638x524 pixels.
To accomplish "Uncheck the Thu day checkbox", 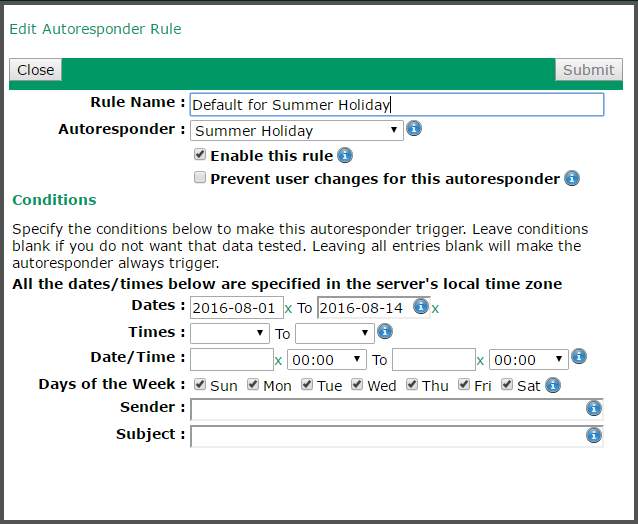I will 412,384.
